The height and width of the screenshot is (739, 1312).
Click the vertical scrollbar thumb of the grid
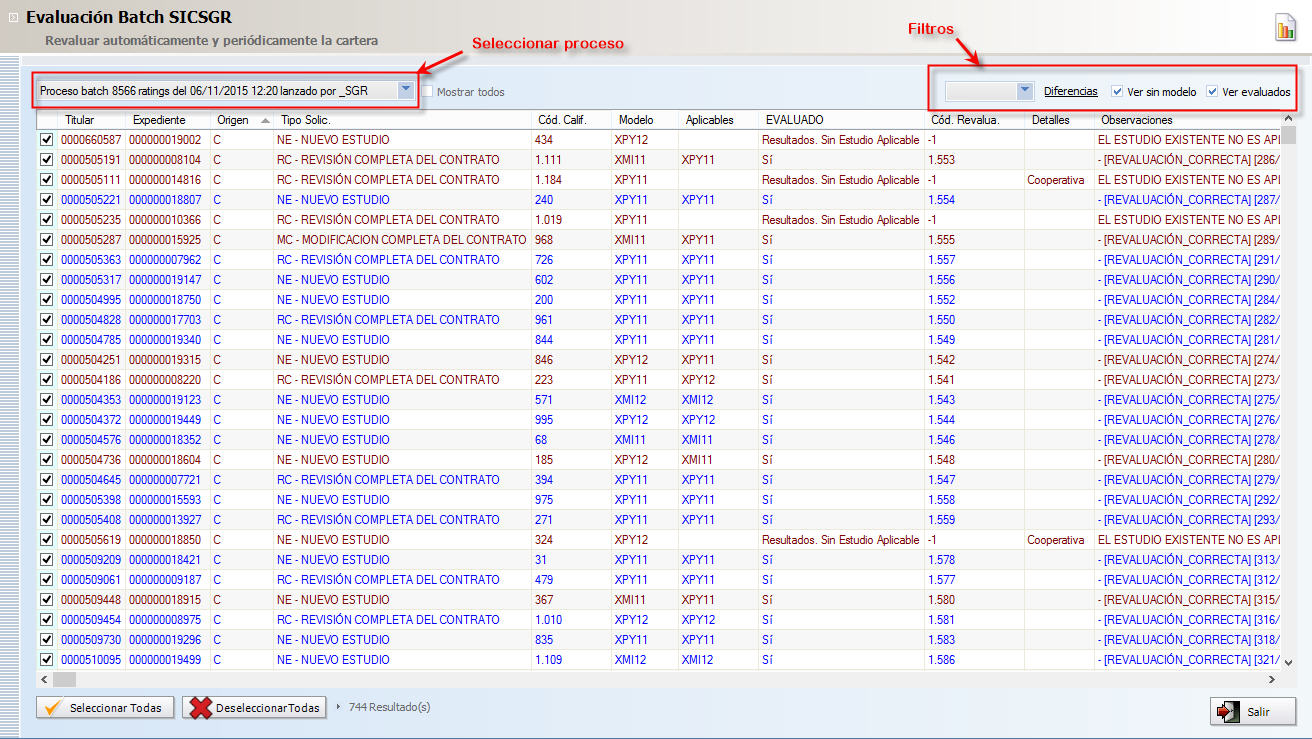(1289, 137)
